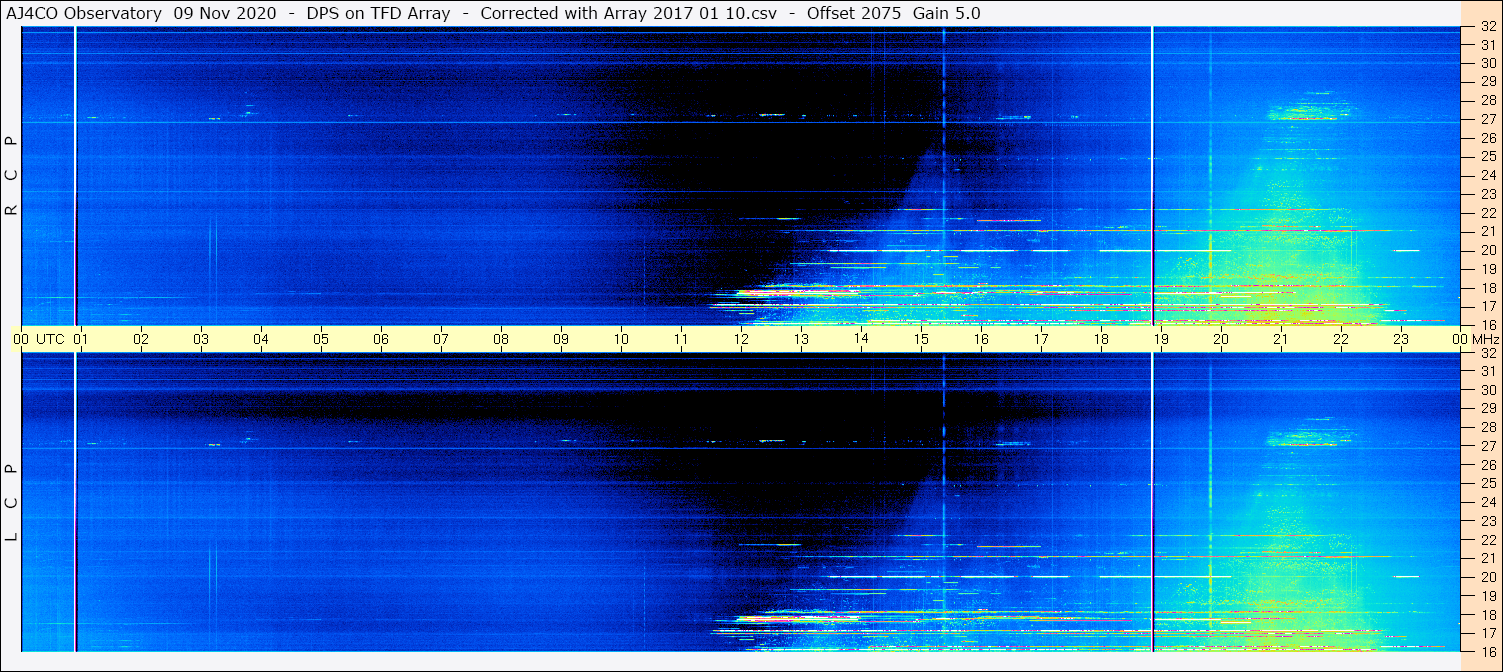Viewport: 1503px width, 672px height.
Task: Click the "01" hour mark
Action: point(81,339)
